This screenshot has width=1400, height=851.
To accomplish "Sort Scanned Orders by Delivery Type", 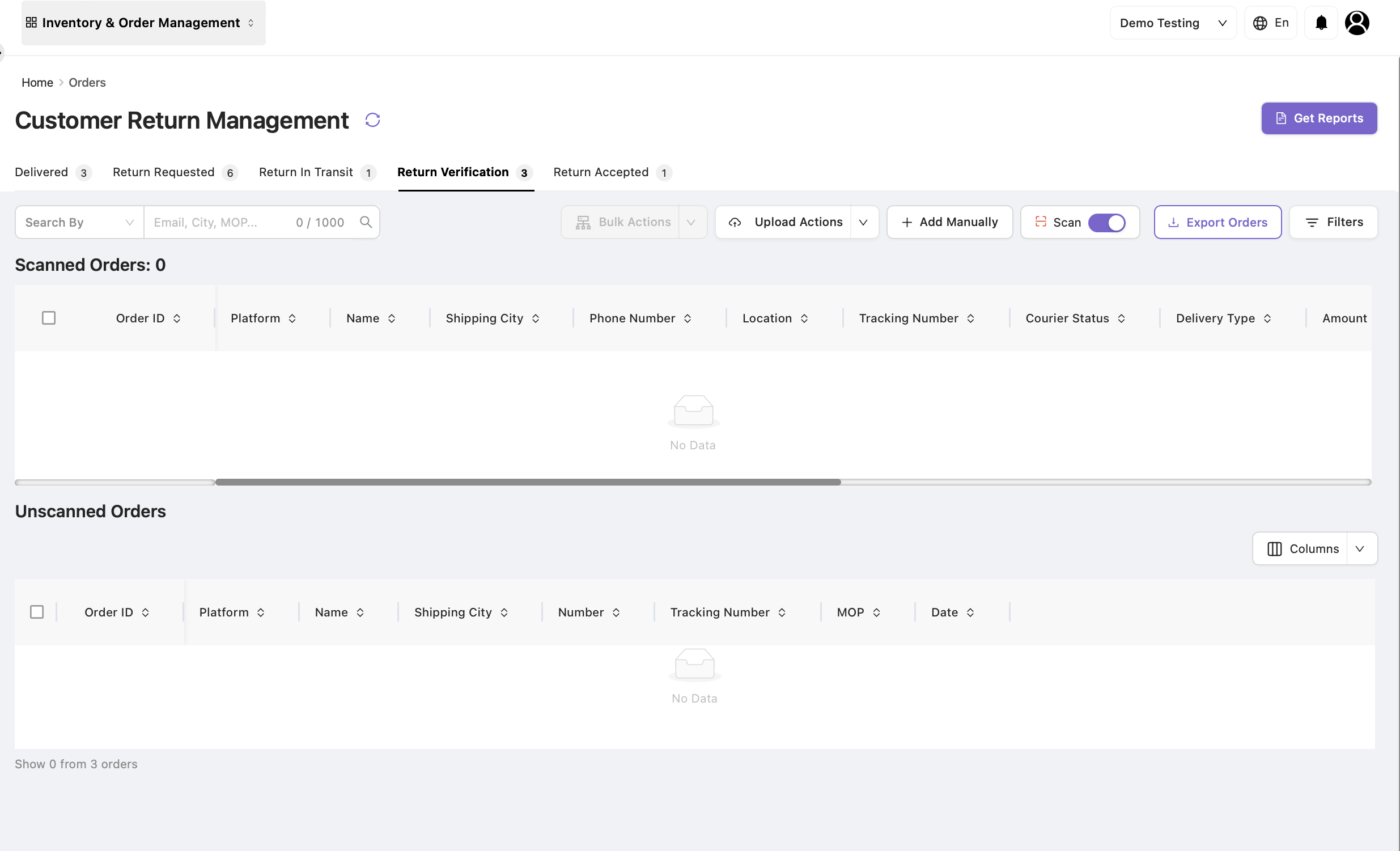I will 1267,318.
